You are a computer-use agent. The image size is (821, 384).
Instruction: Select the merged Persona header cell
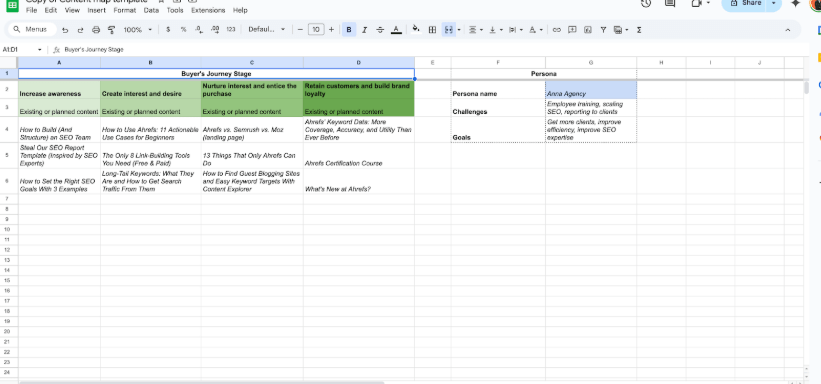click(544, 74)
